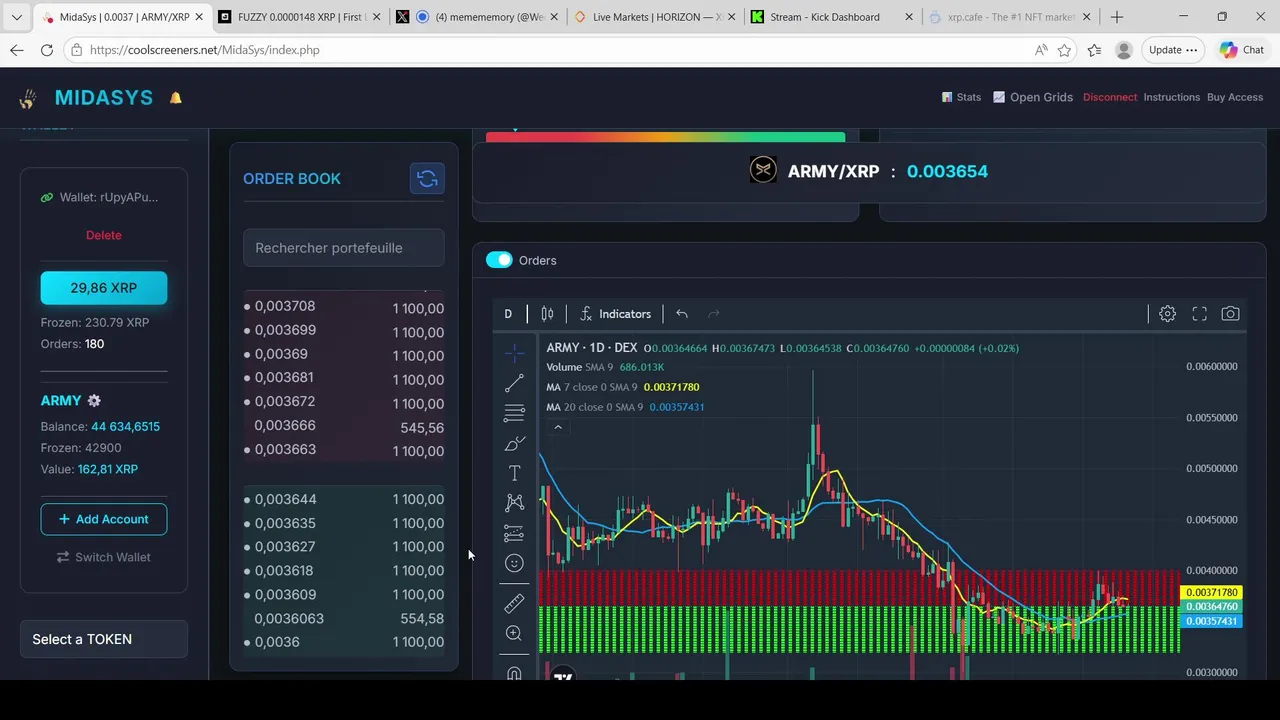Select the crosshair cursor tool in chart
1280x720 pixels.
(x=514, y=353)
